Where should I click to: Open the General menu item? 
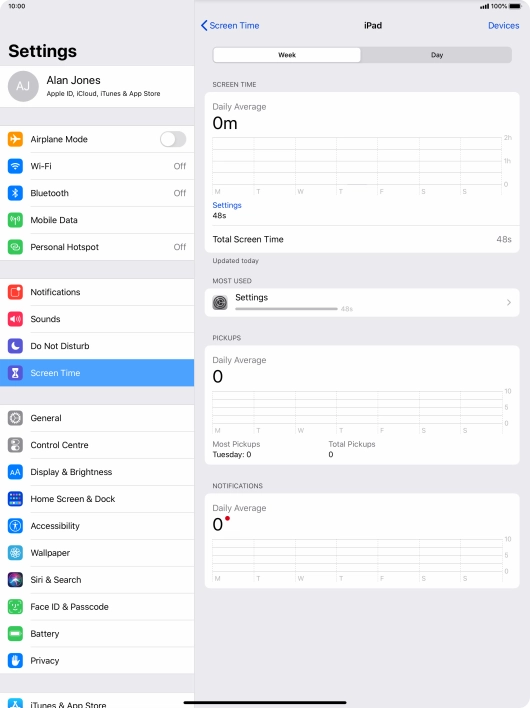pos(97,418)
